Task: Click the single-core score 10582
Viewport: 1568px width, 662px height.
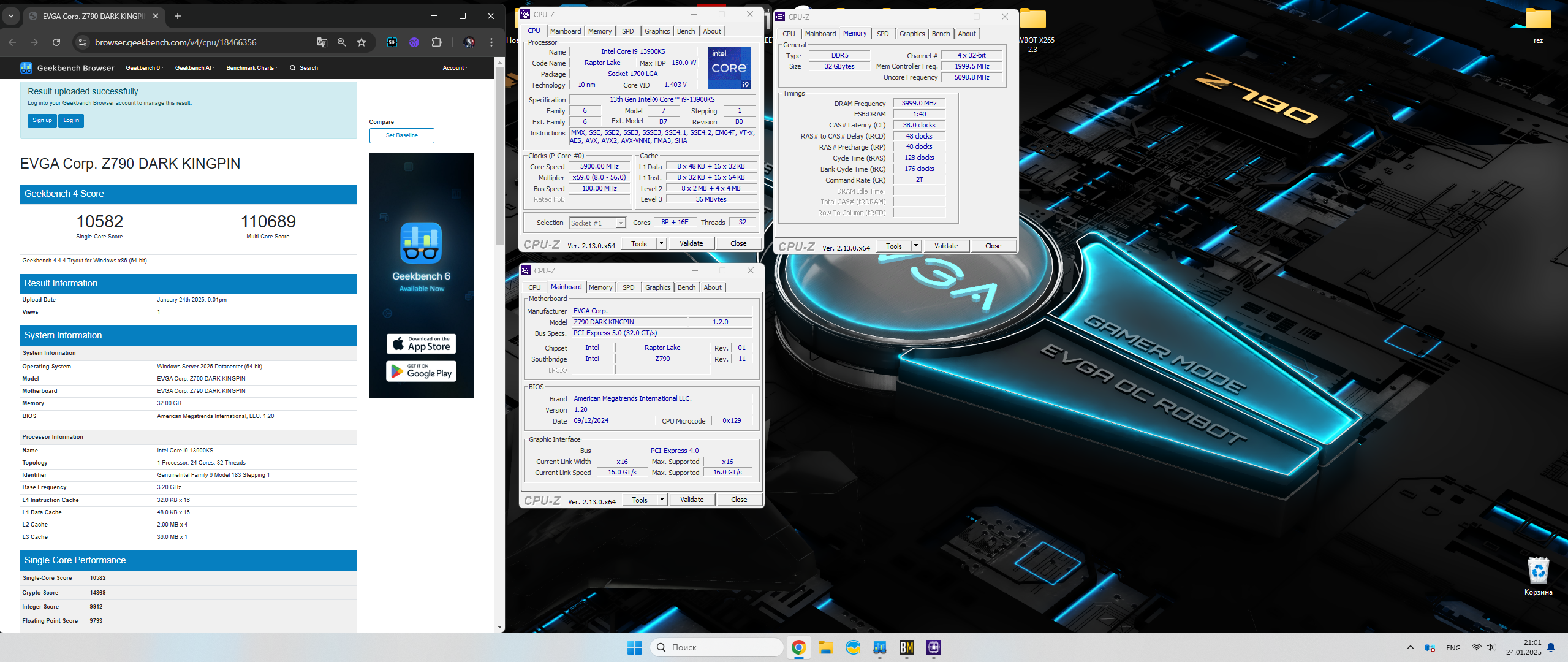Action: (99, 221)
